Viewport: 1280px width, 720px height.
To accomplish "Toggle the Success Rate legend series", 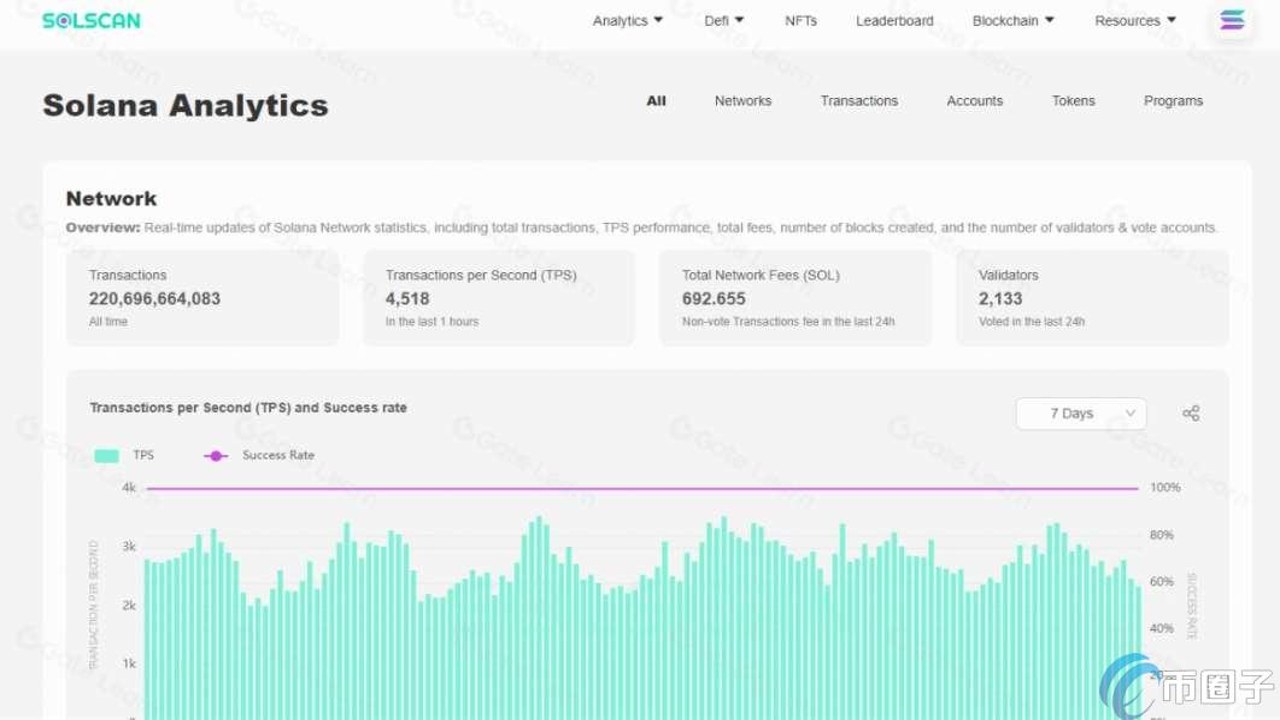I will click(x=259, y=455).
